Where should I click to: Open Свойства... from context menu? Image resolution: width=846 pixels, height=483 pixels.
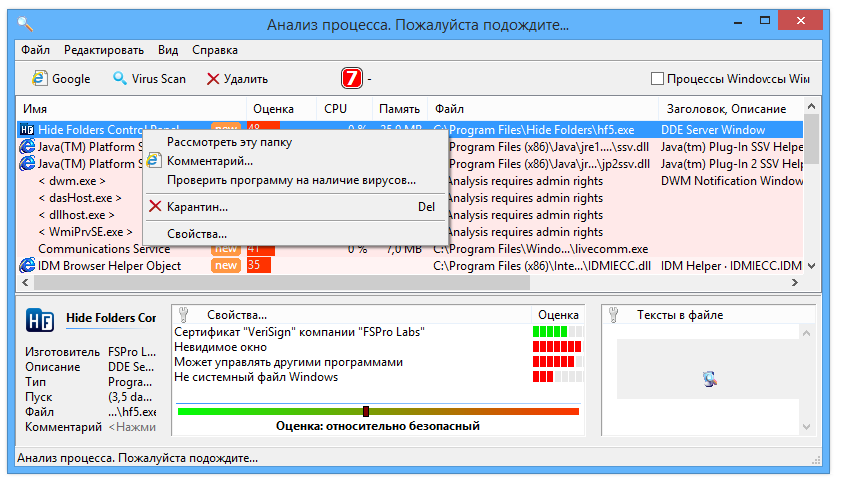[197, 234]
